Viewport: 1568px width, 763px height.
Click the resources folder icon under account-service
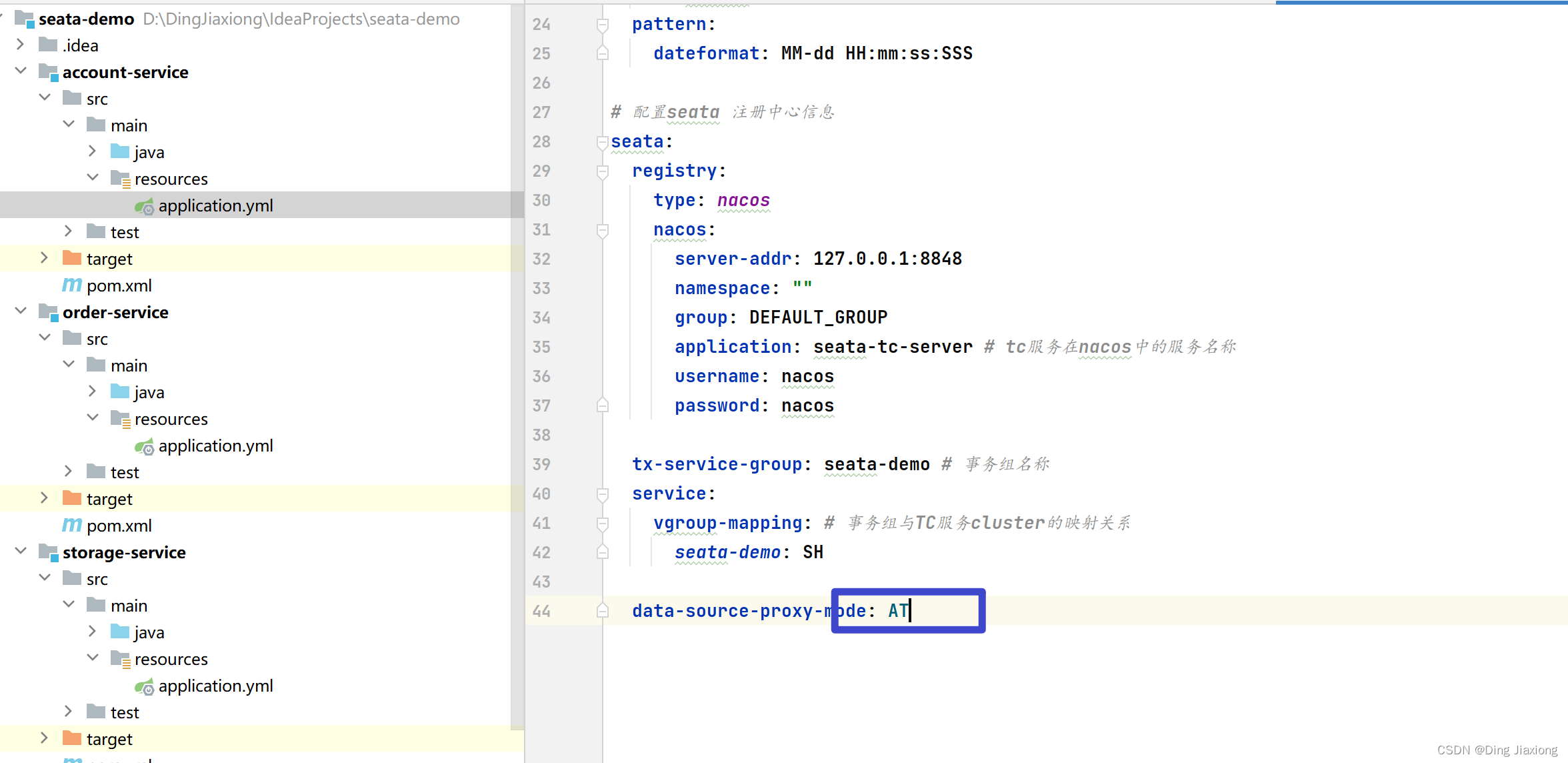121,179
